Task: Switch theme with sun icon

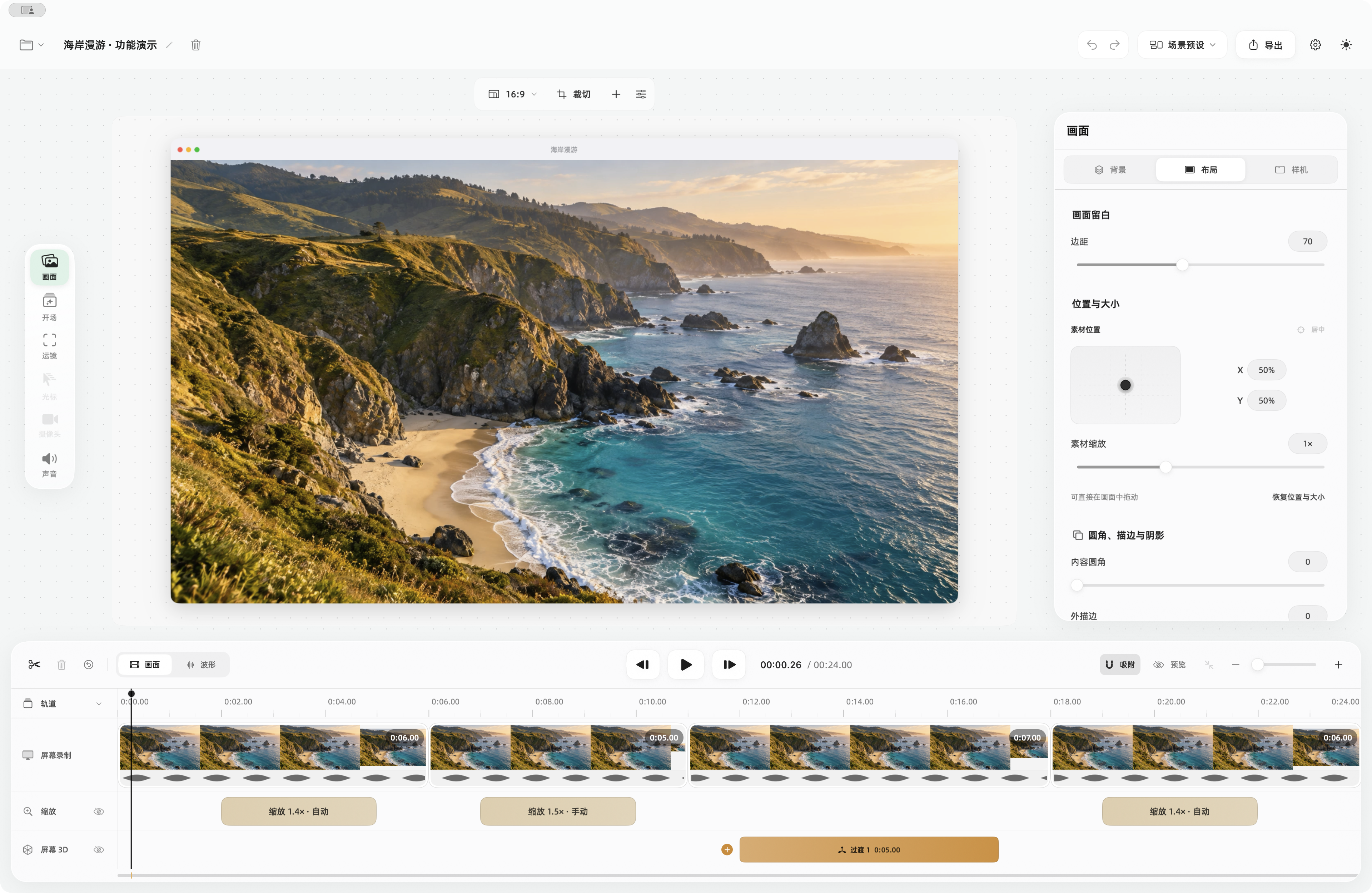Action: tap(1346, 45)
